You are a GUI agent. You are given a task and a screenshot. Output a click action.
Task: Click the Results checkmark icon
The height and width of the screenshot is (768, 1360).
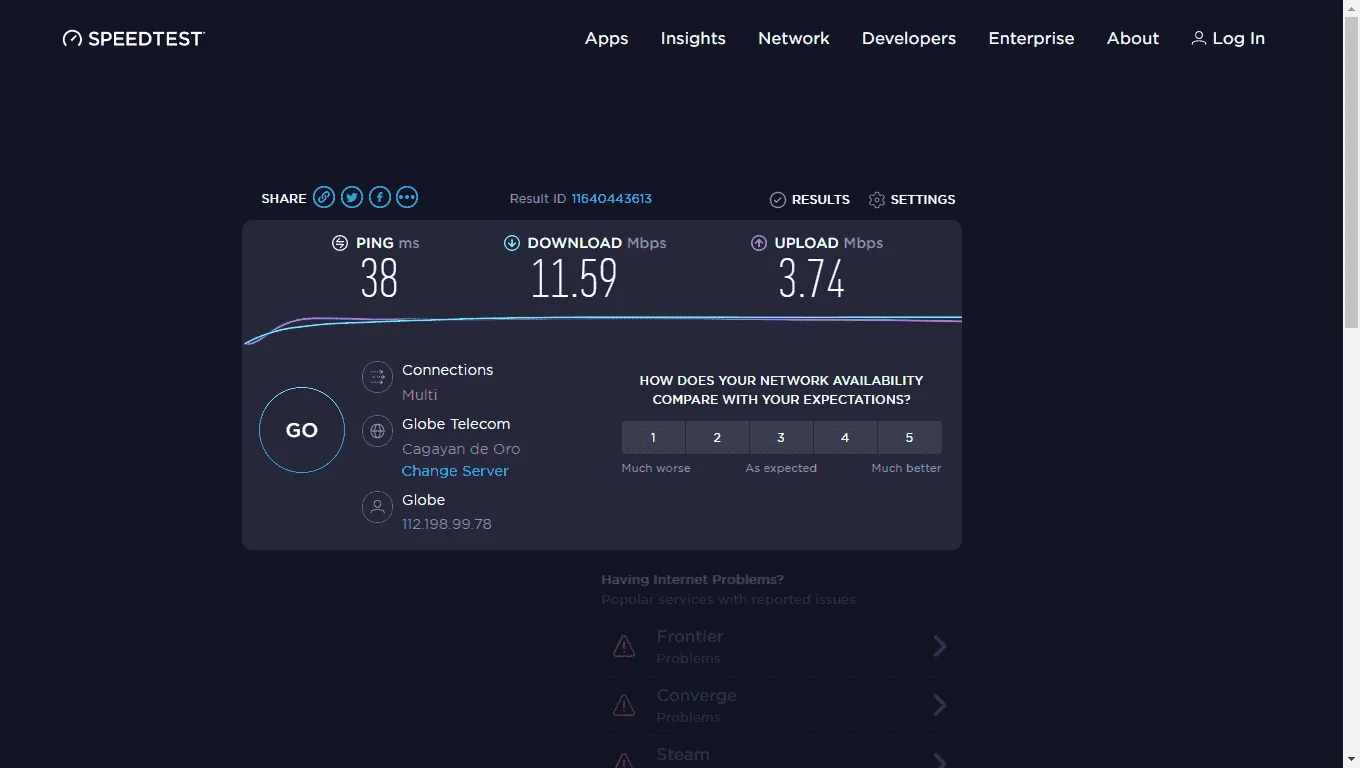778,200
